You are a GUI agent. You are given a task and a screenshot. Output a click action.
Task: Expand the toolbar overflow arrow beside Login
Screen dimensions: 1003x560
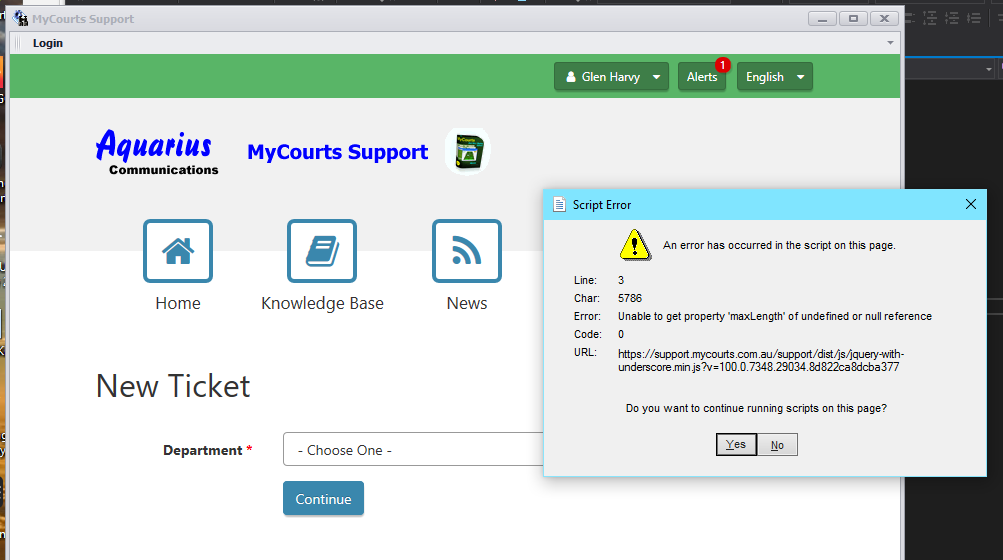coord(890,43)
